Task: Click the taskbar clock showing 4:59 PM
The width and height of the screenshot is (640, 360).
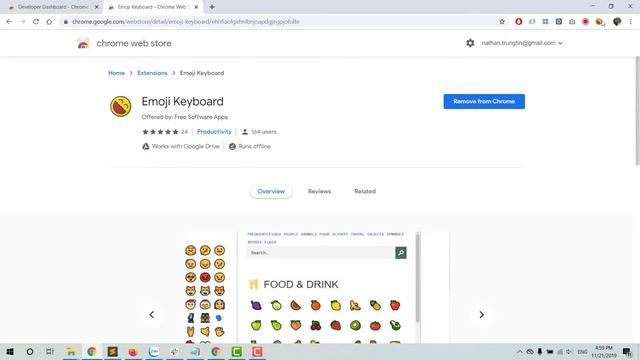Action: click(x=604, y=351)
